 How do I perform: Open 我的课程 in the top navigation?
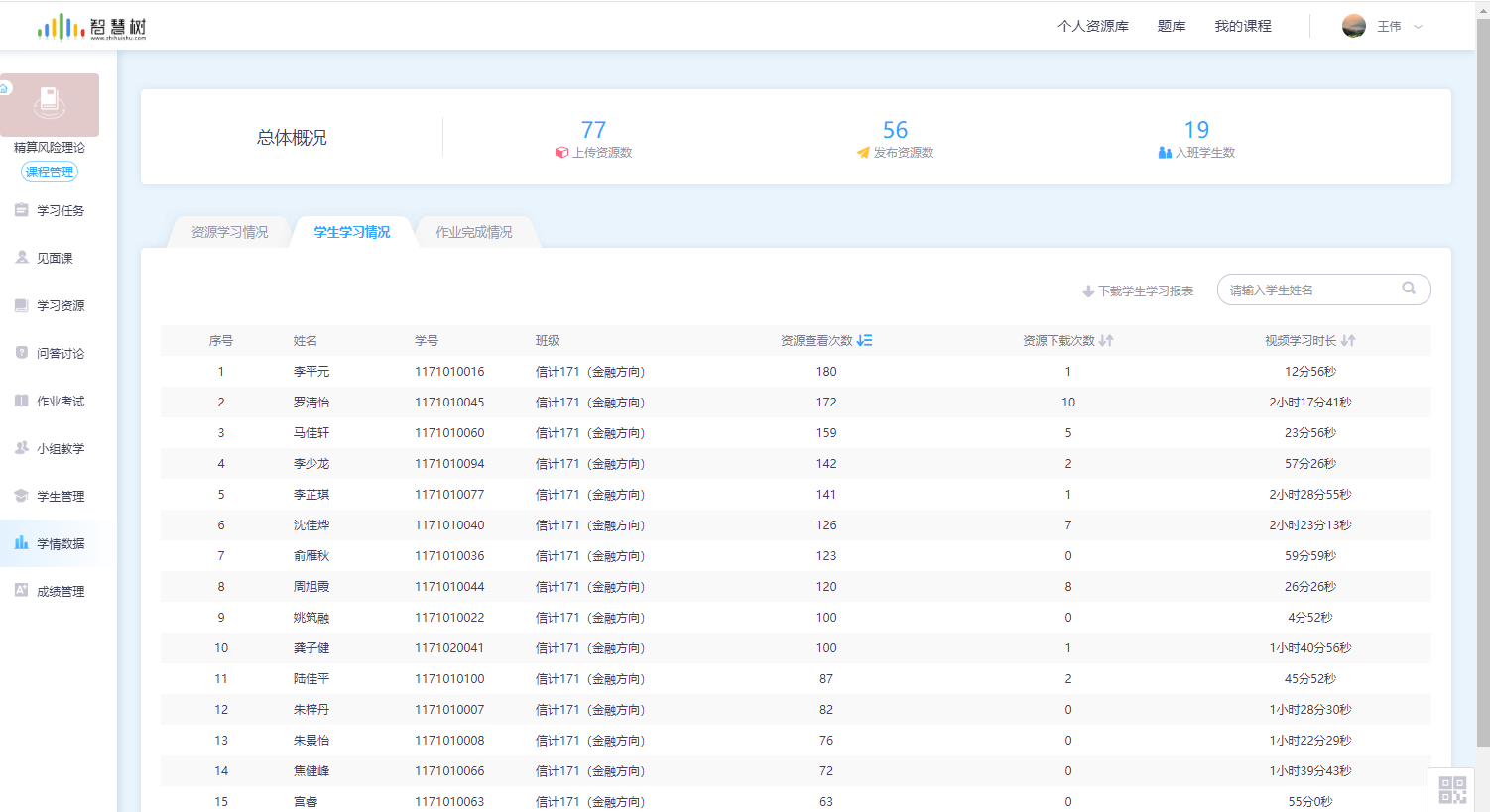point(1243,25)
